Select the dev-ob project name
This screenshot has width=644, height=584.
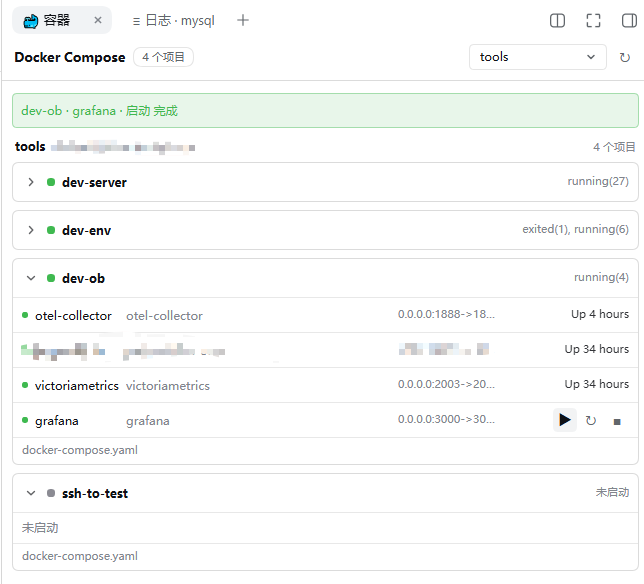coord(83,278)
